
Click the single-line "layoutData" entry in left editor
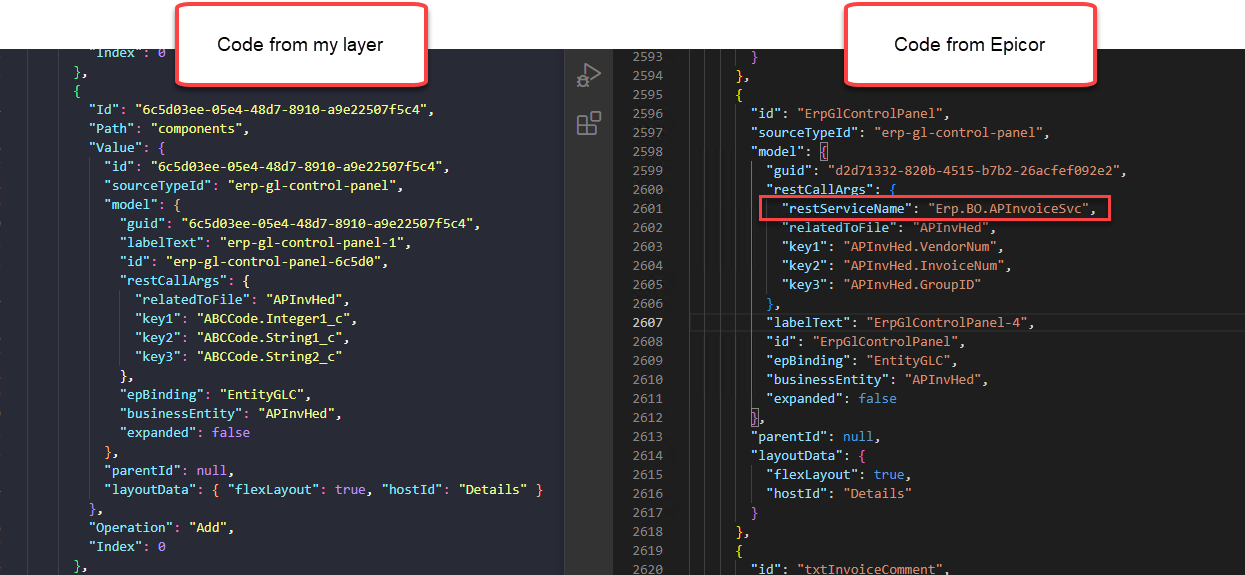point(324,490)
